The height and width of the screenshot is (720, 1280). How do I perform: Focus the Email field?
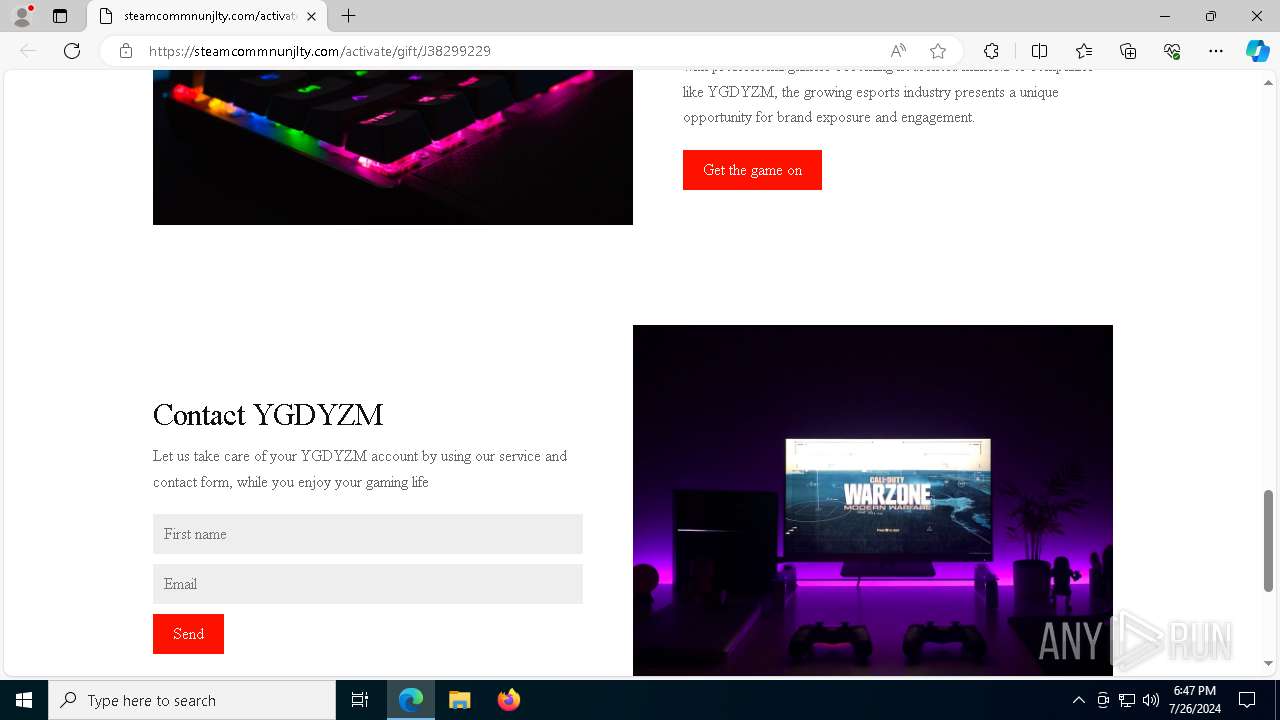[x=368, y=584]
